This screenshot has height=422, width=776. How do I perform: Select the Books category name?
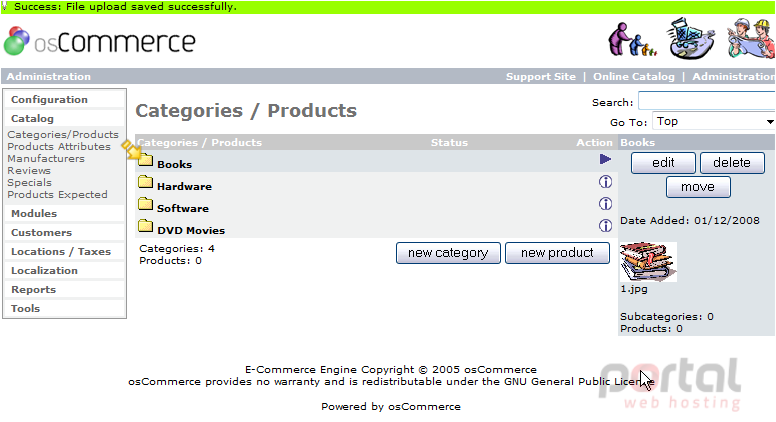point(174,164)
